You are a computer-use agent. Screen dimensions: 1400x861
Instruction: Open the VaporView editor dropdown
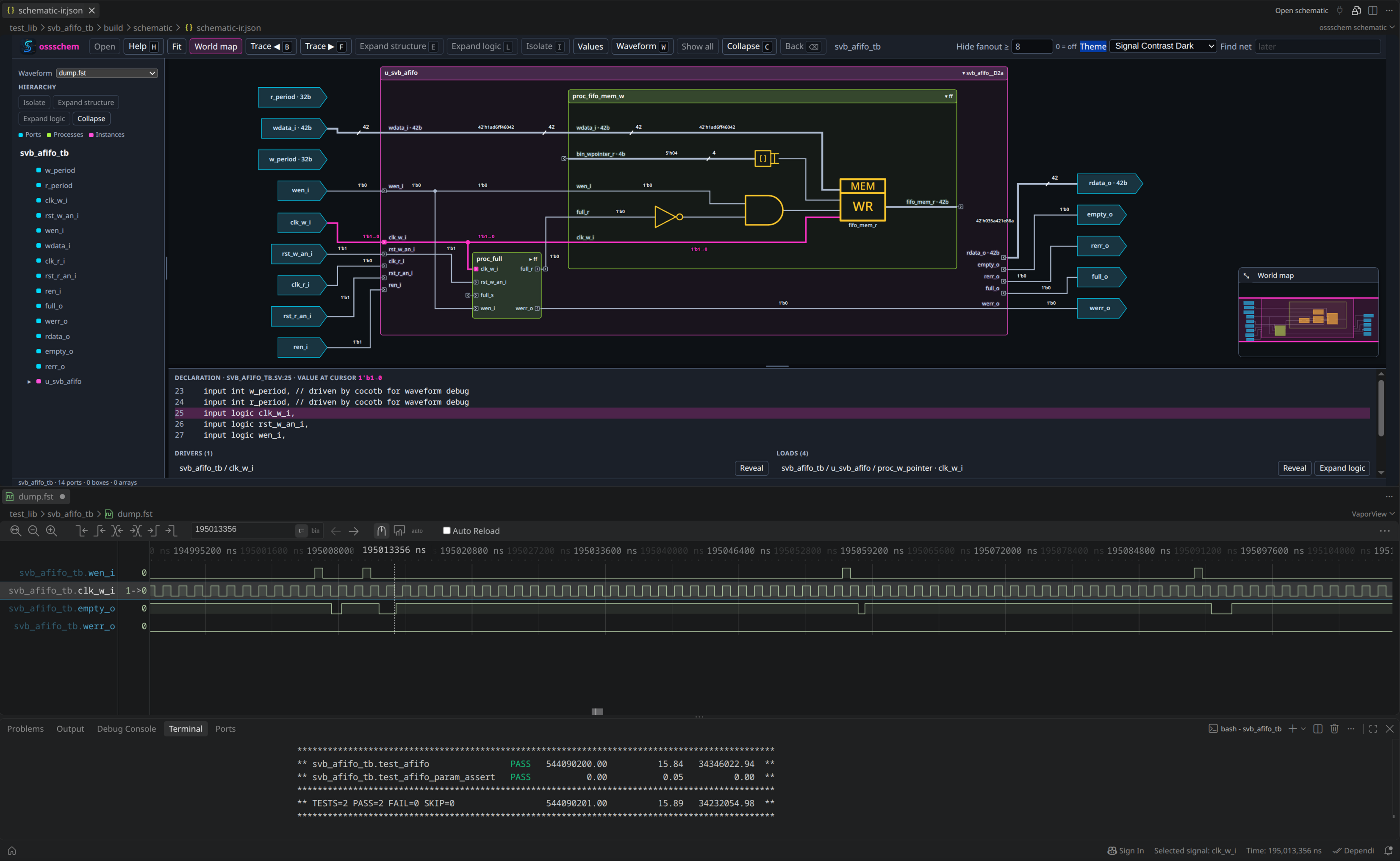point(1373,514)
